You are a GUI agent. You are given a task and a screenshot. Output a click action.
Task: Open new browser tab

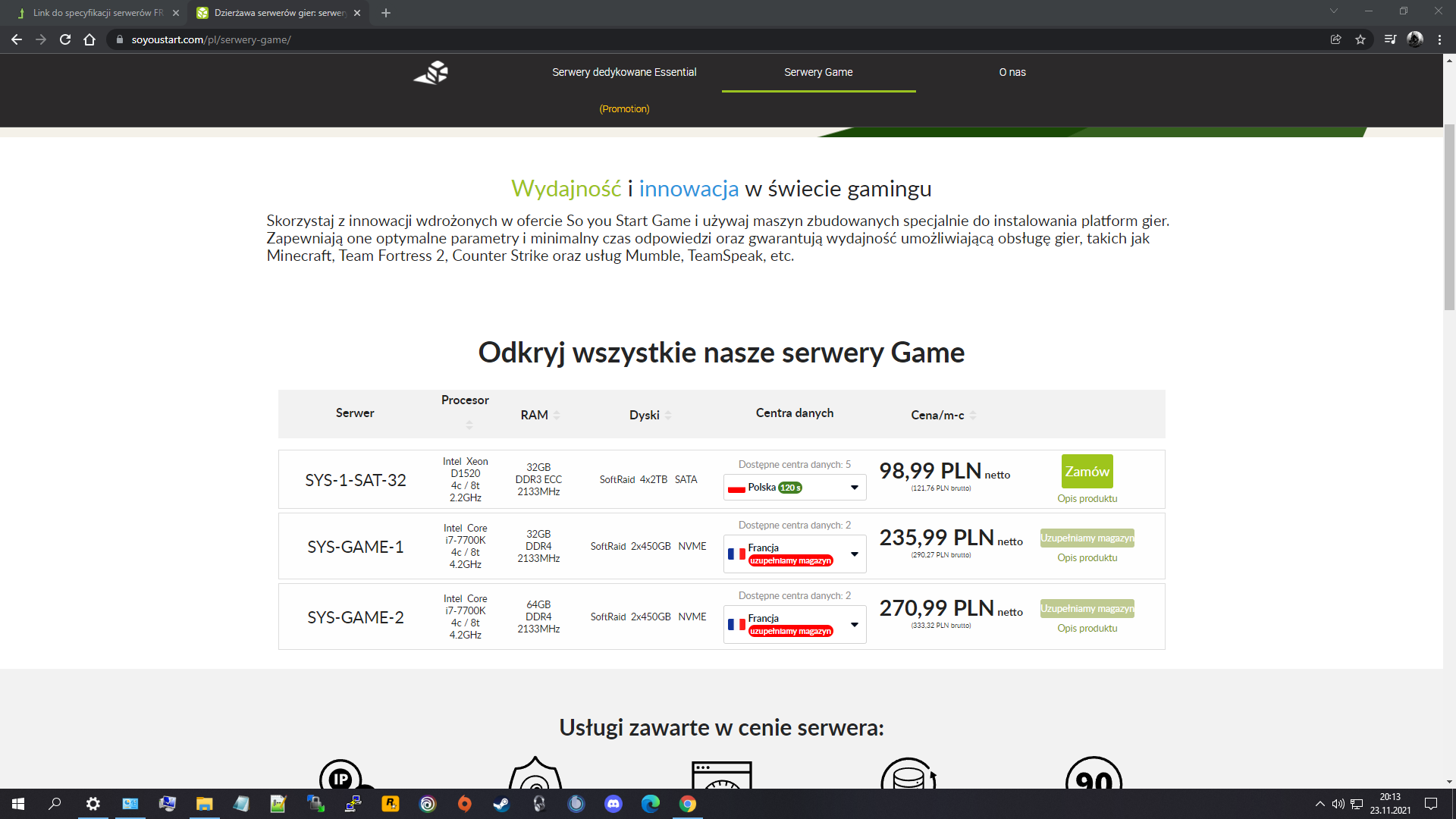(386, 13)
